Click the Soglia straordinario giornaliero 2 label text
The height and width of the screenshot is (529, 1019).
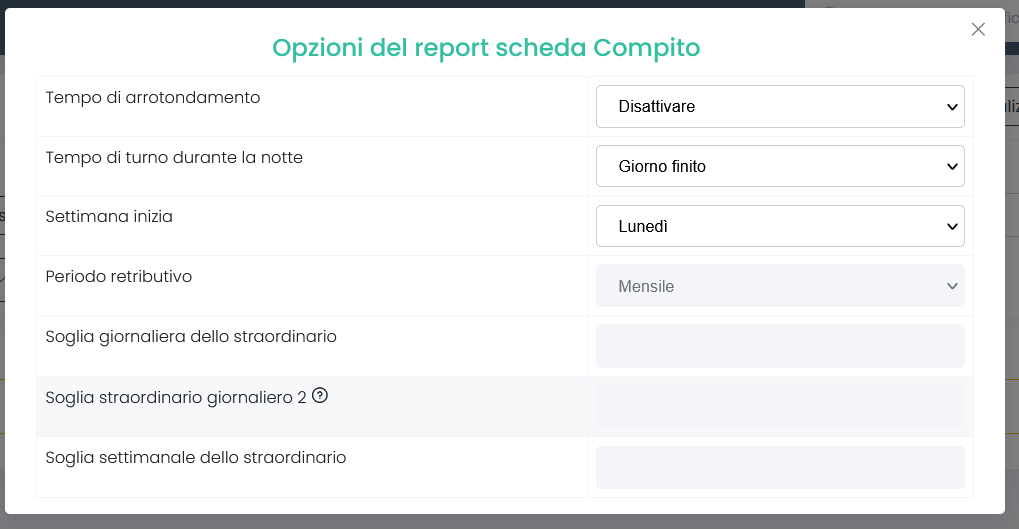click(x=175, y=397)
